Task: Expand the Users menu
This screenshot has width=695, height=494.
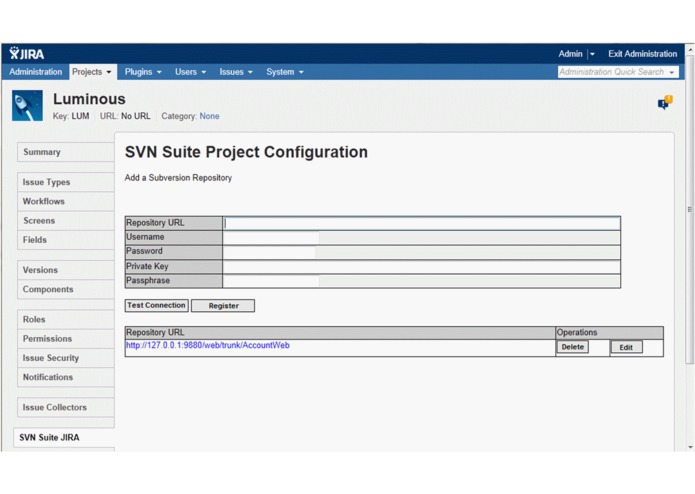Action: (190, 72)
